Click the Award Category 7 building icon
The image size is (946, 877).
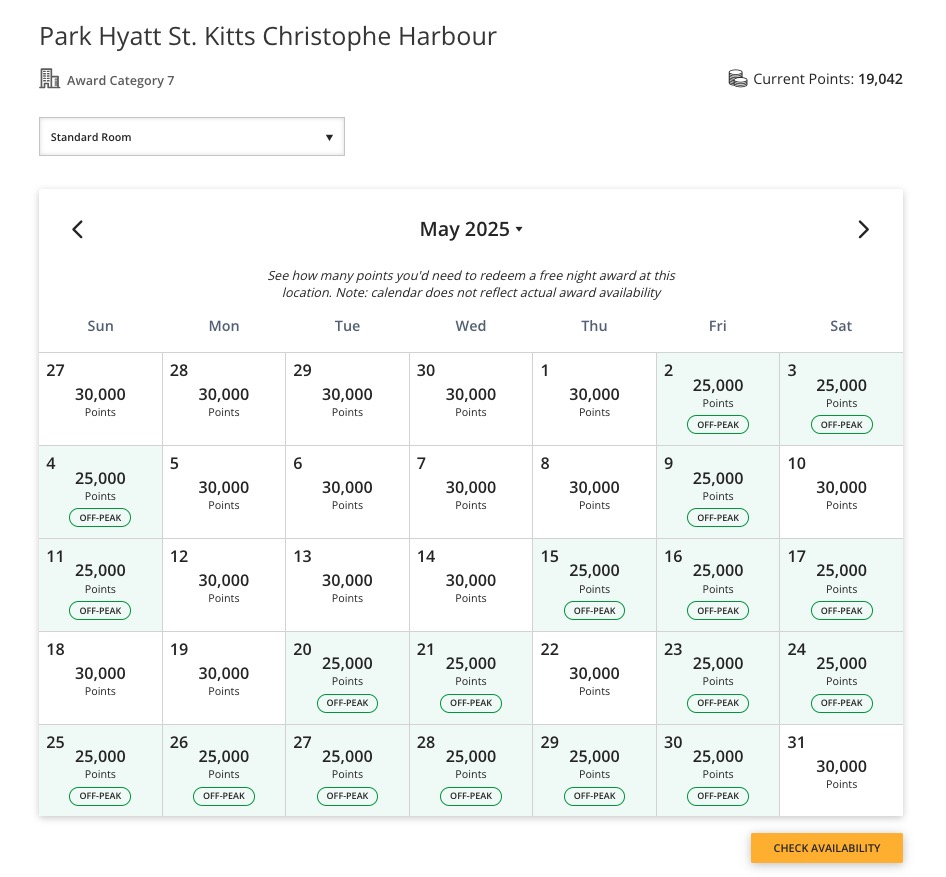coord(49,78)
